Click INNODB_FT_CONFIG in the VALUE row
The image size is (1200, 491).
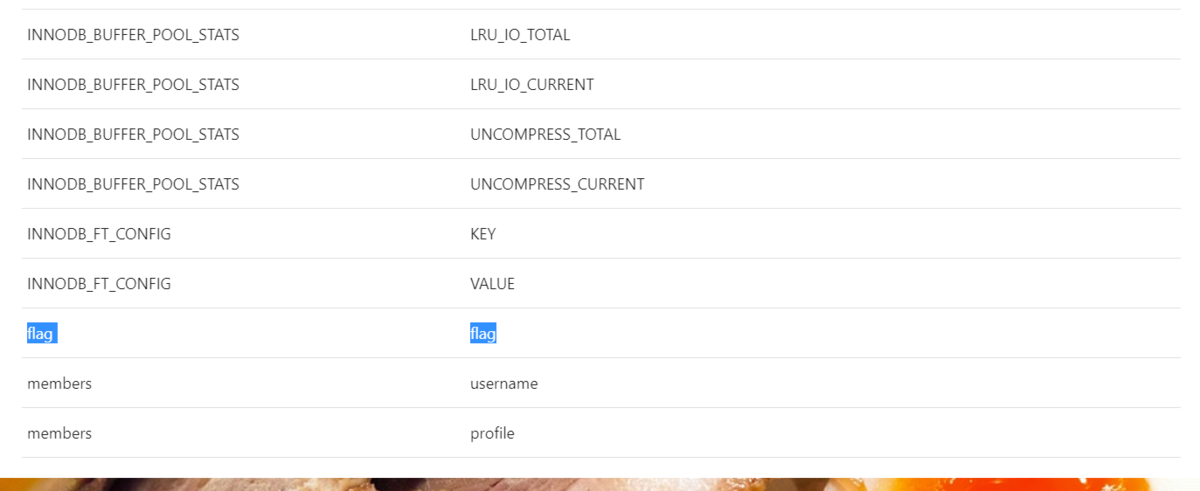[99, 284]
